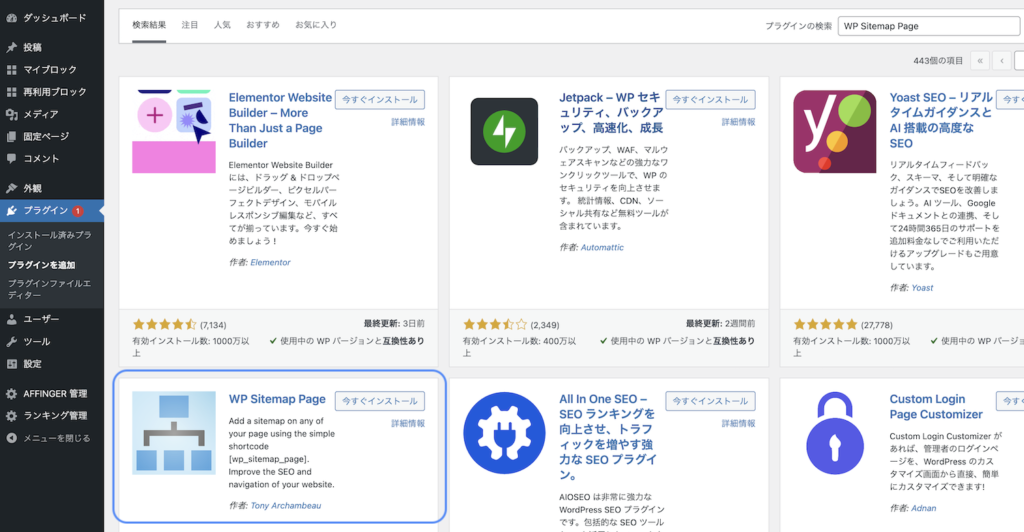Open the Yoast SEO plugin title link

point(941,120)
